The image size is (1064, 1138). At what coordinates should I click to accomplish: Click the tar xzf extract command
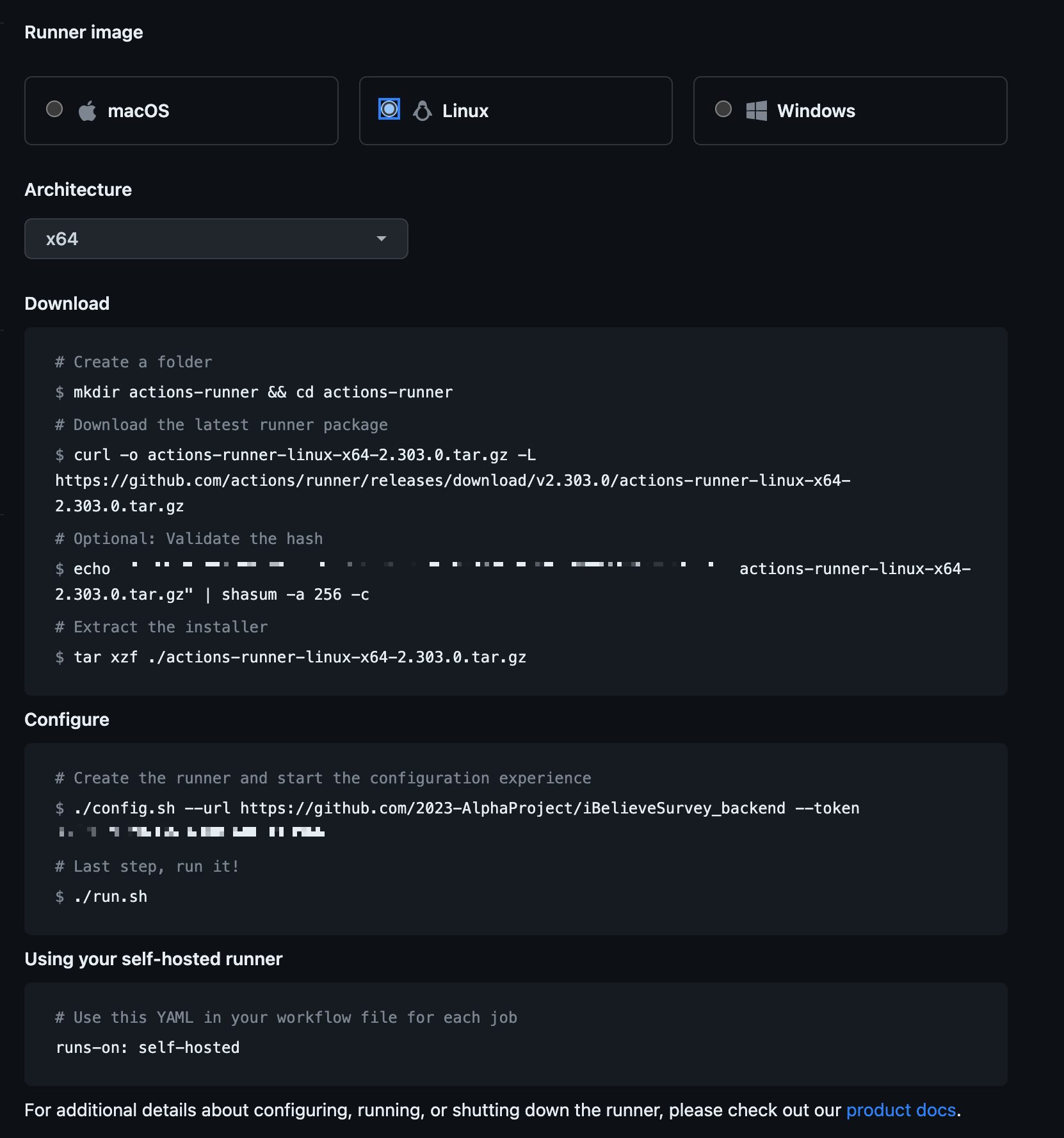(291, 657)
